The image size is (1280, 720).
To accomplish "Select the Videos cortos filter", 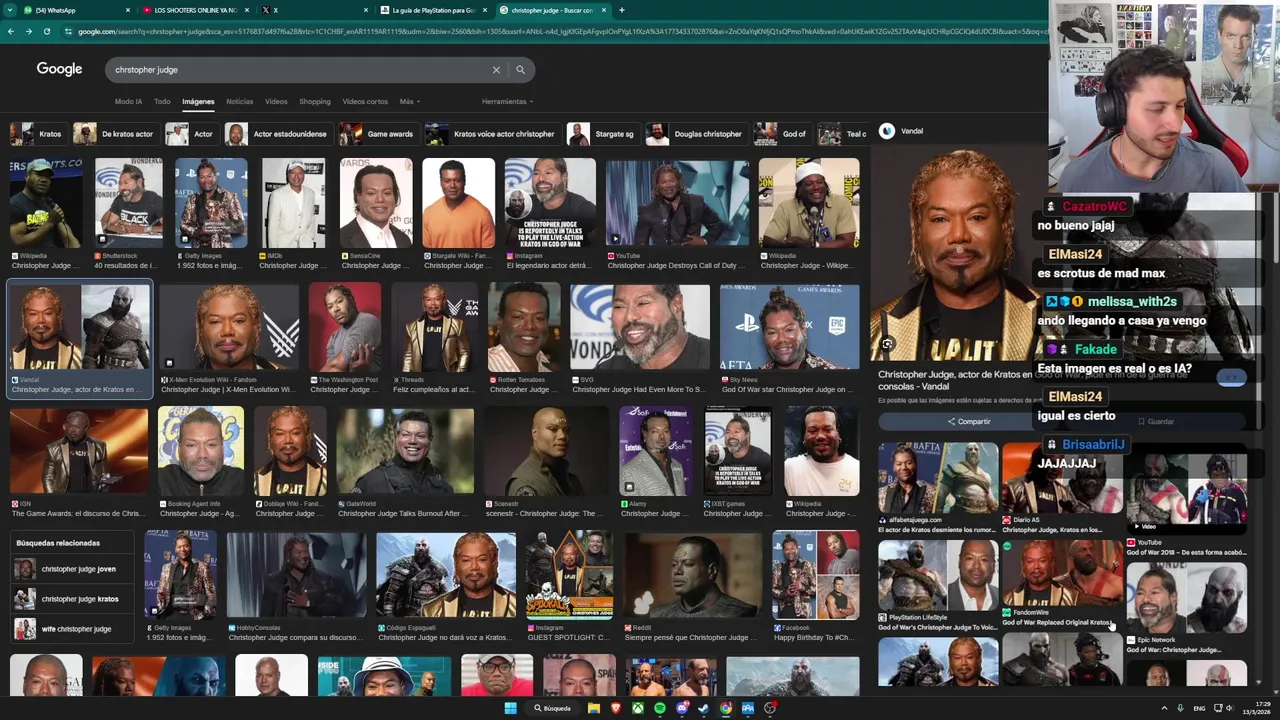I will [x=365, y=101].
